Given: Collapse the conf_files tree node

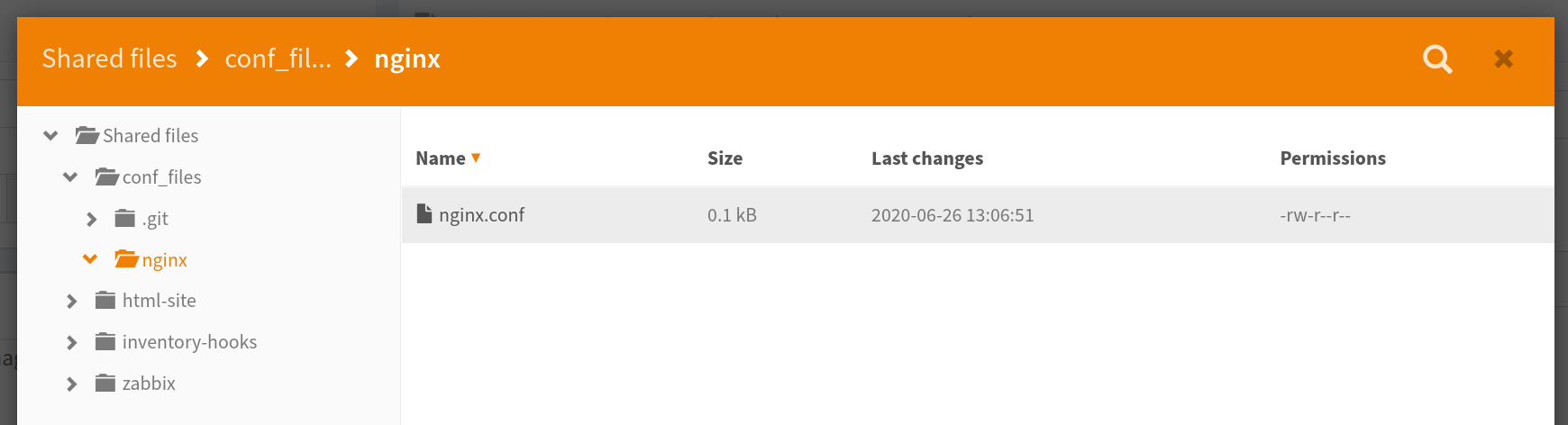Looking at the screenshot, I should coord(70,177).
